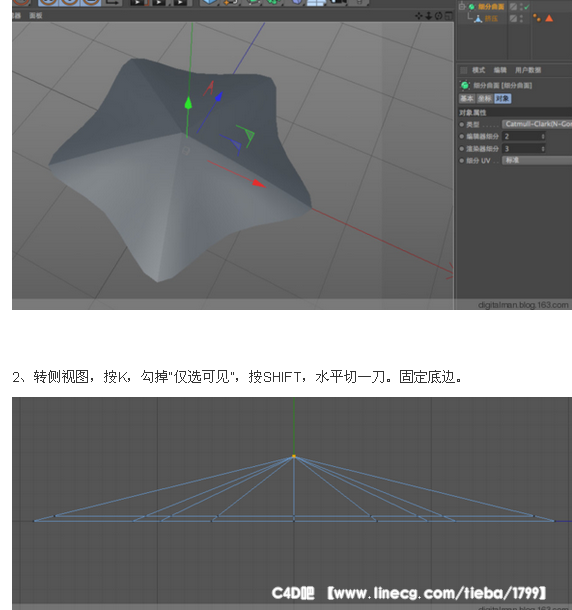Image resolution: width=572 pixels, height=610 pixels.
Task: Click the 类型 parameter keyframe dot
Action: pos(461,124)
